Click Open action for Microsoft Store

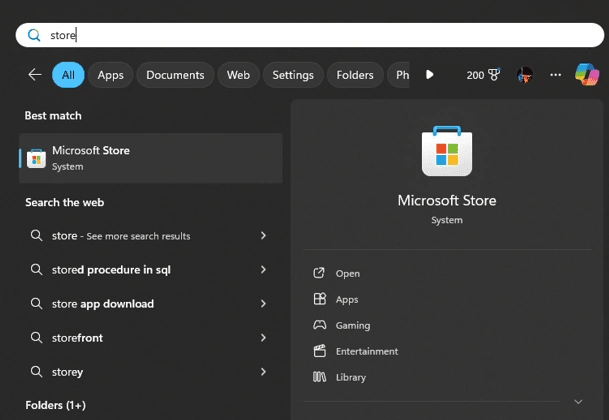348,274
